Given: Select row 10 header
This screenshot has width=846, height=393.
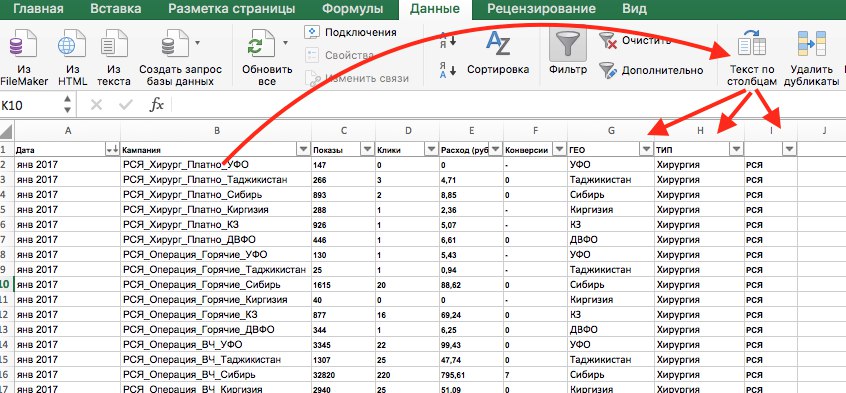Looking at the screenshot, I should pyautogui.click(x=6, y=284).
